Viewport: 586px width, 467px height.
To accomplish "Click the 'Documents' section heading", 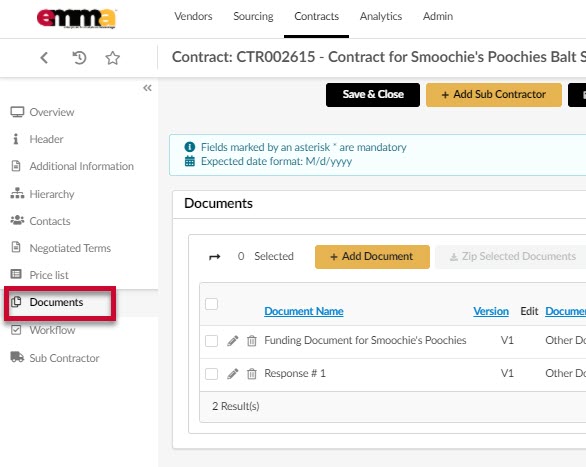I will tap(219, 203).
